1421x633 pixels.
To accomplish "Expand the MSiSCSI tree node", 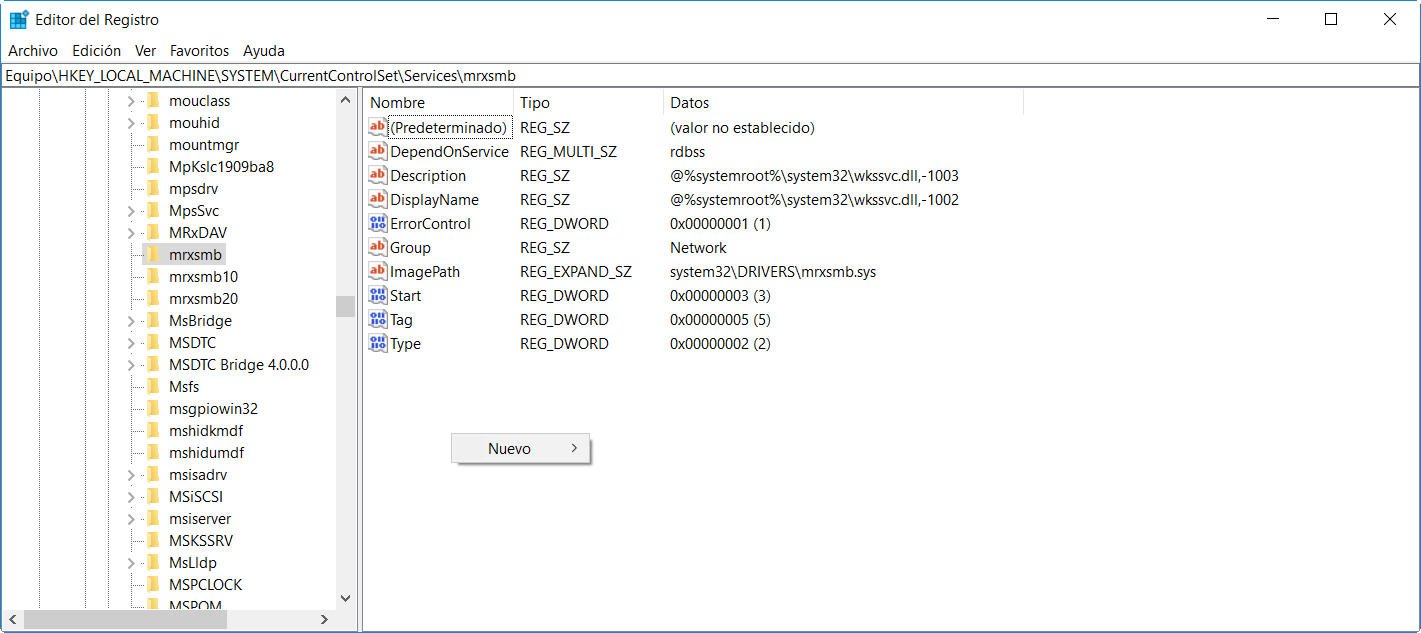I will point(131,497).
